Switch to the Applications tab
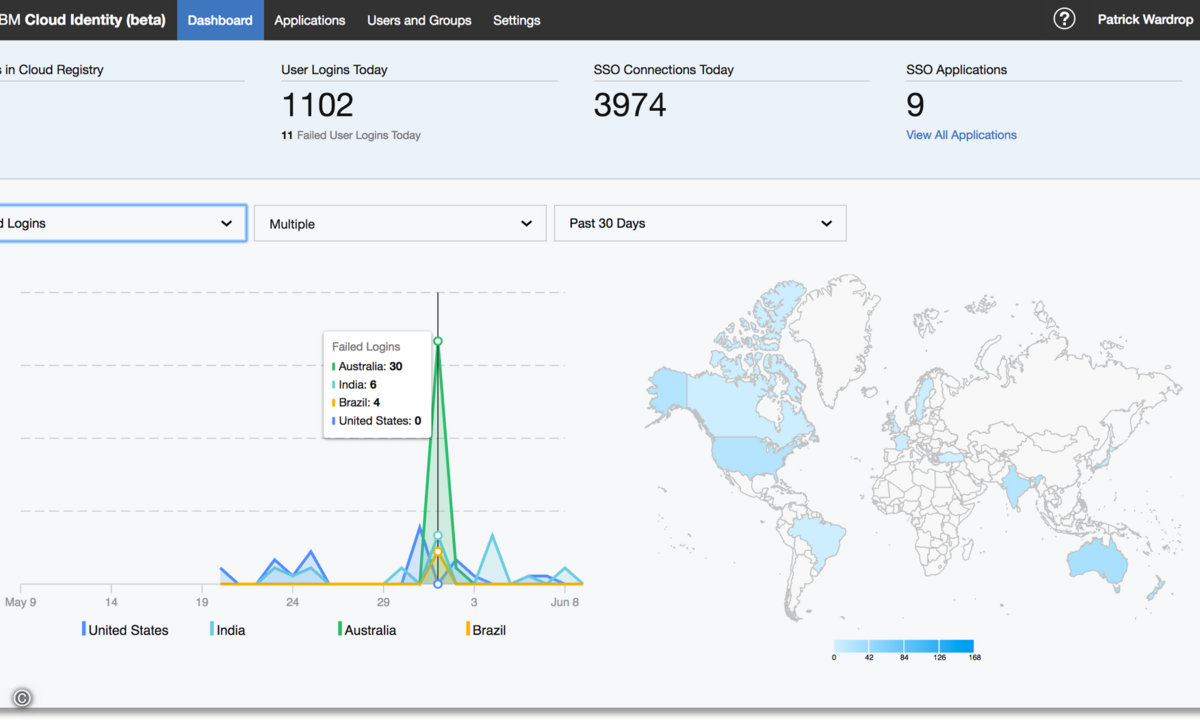Image resolution: width=1200 pixels, height=720 pixels. (x=310, y=20)
